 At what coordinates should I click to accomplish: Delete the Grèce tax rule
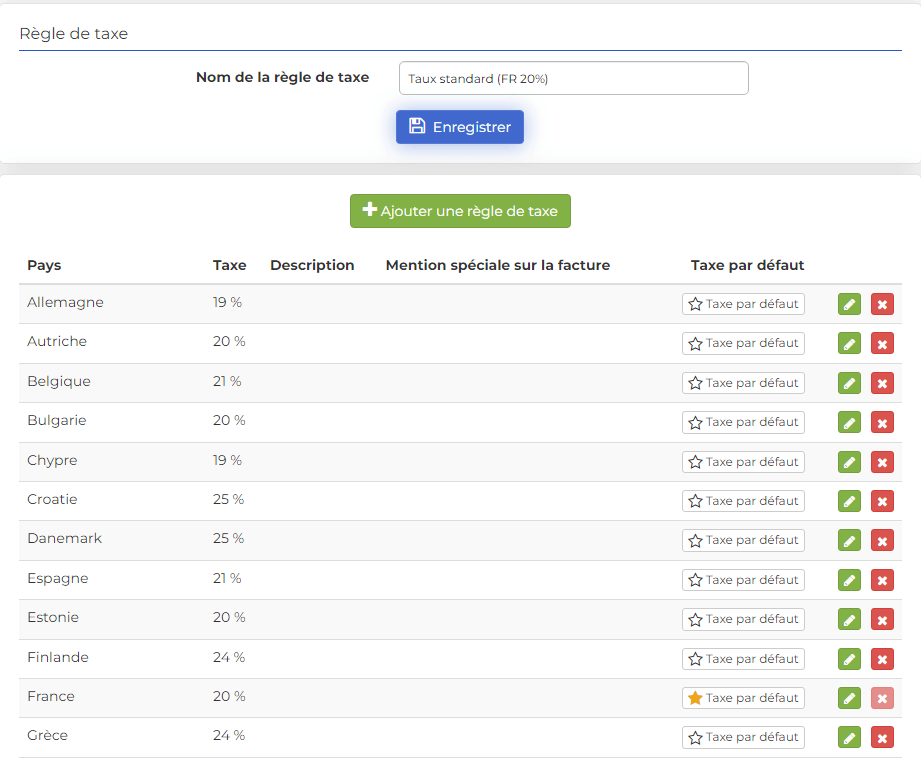pos(882,737)
